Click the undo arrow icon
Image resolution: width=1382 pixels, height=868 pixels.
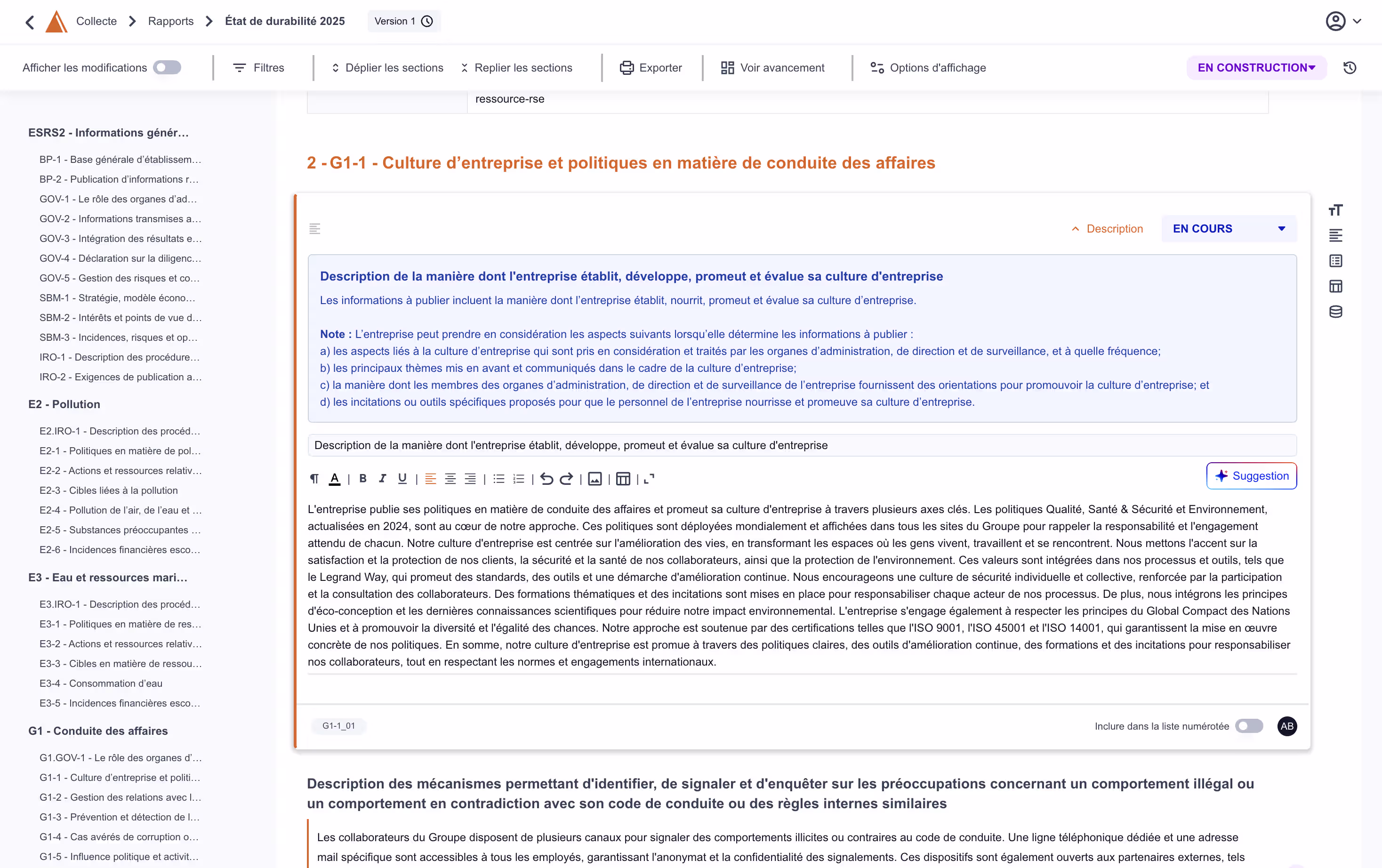[546, 479]
